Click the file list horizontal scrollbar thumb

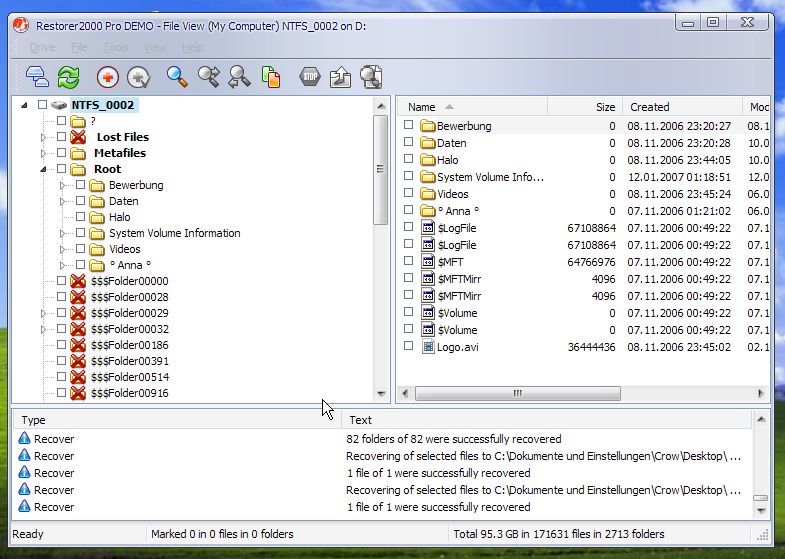[518, 393]
